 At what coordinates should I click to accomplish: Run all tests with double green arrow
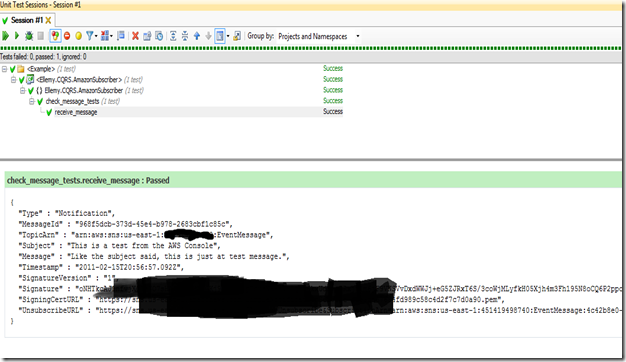(x=5, y=36)
